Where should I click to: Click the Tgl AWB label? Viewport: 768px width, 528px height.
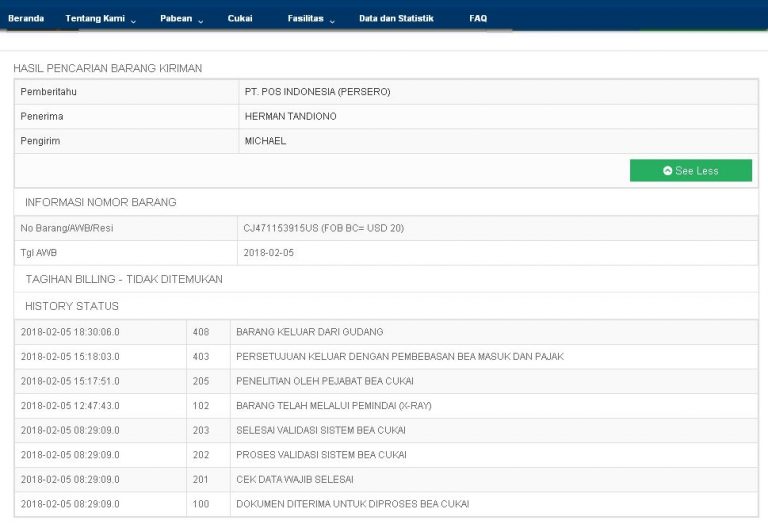39,253
